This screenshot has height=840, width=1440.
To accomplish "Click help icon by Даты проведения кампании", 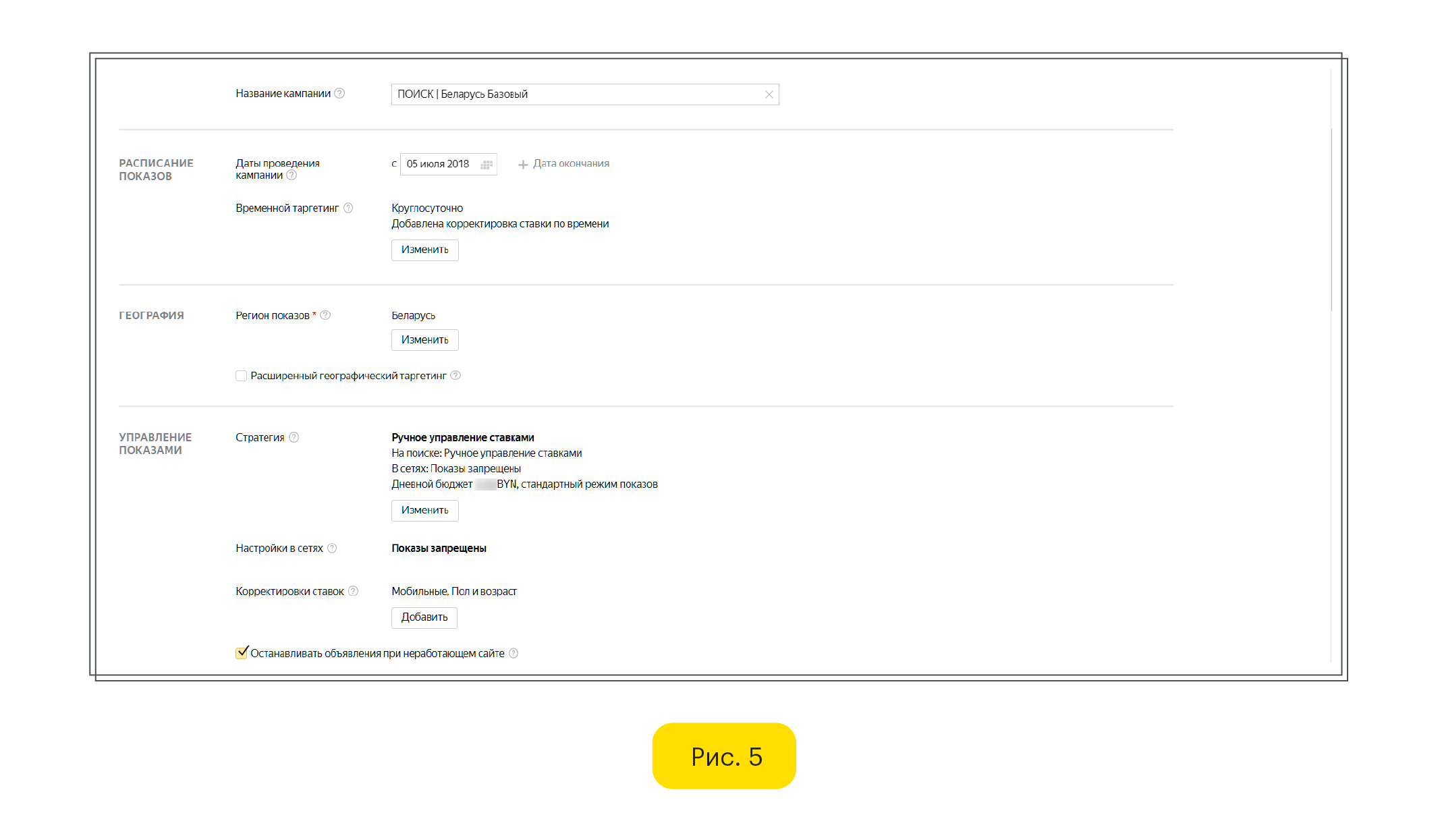I will (292, 175).
